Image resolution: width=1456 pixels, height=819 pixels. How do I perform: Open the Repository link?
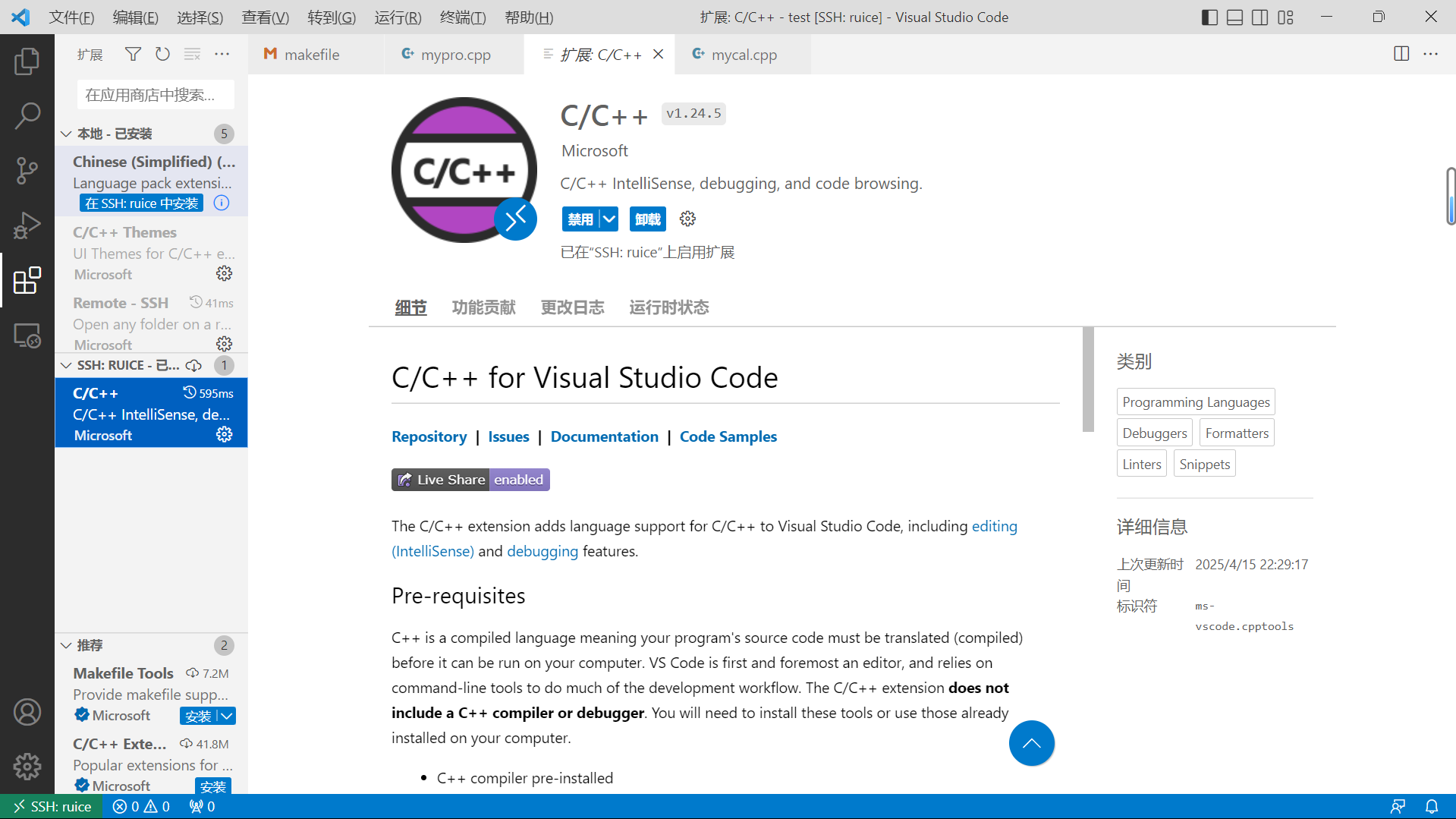click(429, 436)
